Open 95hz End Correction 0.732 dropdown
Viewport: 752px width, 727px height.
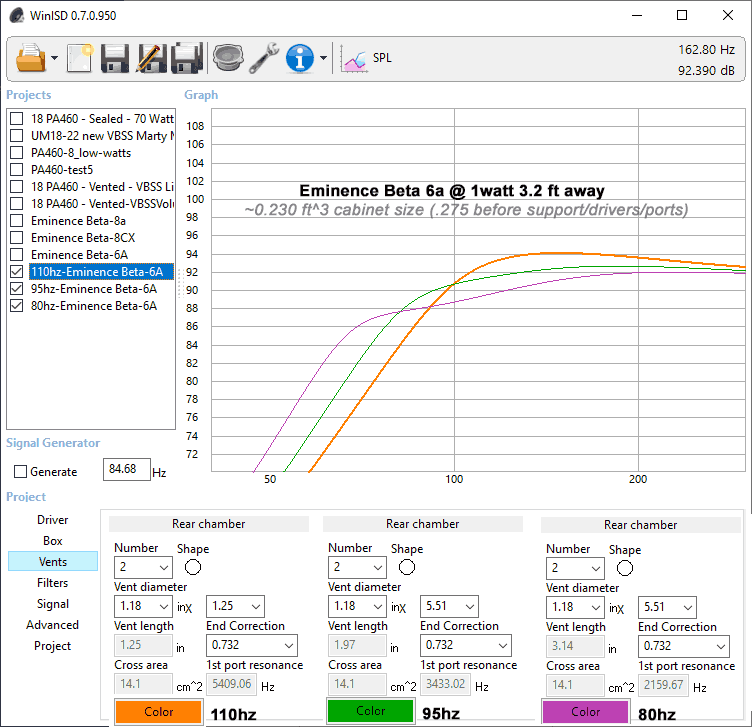(466, 645)
